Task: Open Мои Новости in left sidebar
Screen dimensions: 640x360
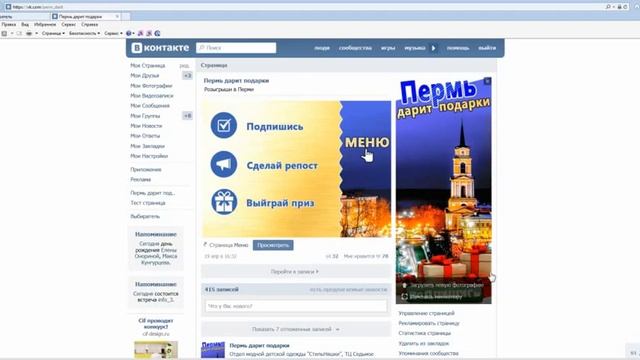Action: (146, 126)
